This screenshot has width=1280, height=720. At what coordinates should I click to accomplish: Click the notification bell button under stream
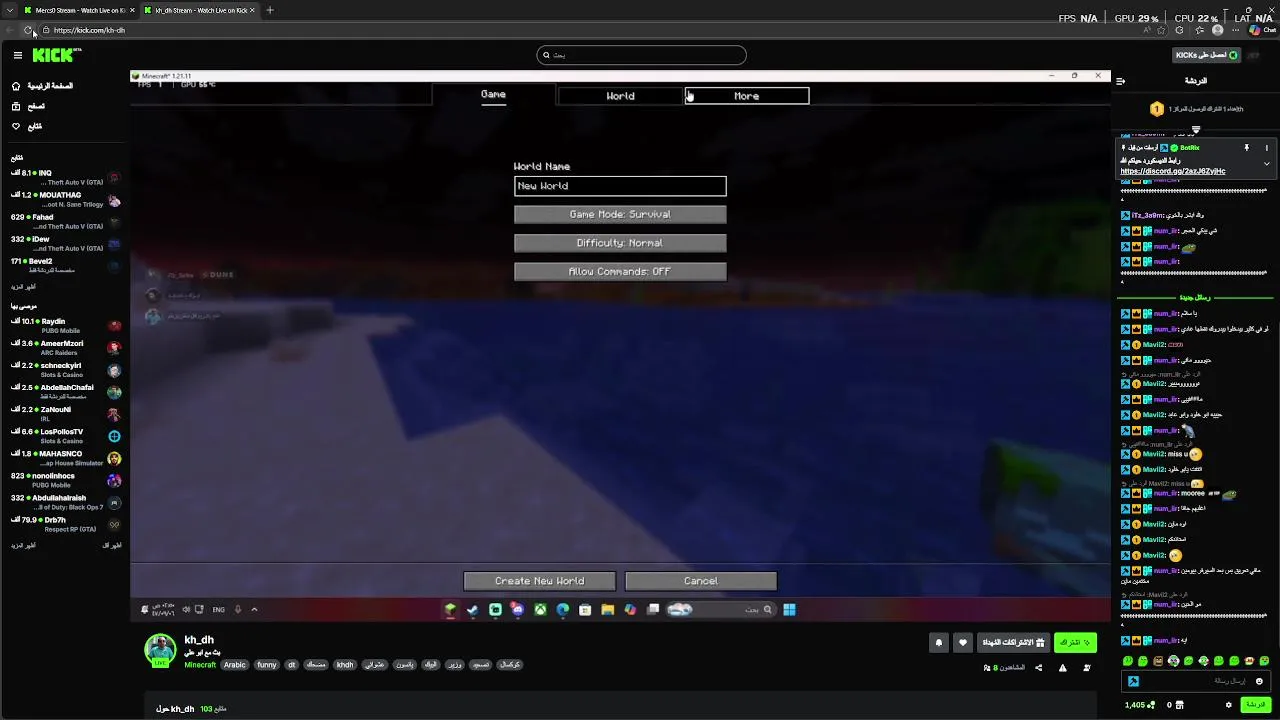(938, 642)
